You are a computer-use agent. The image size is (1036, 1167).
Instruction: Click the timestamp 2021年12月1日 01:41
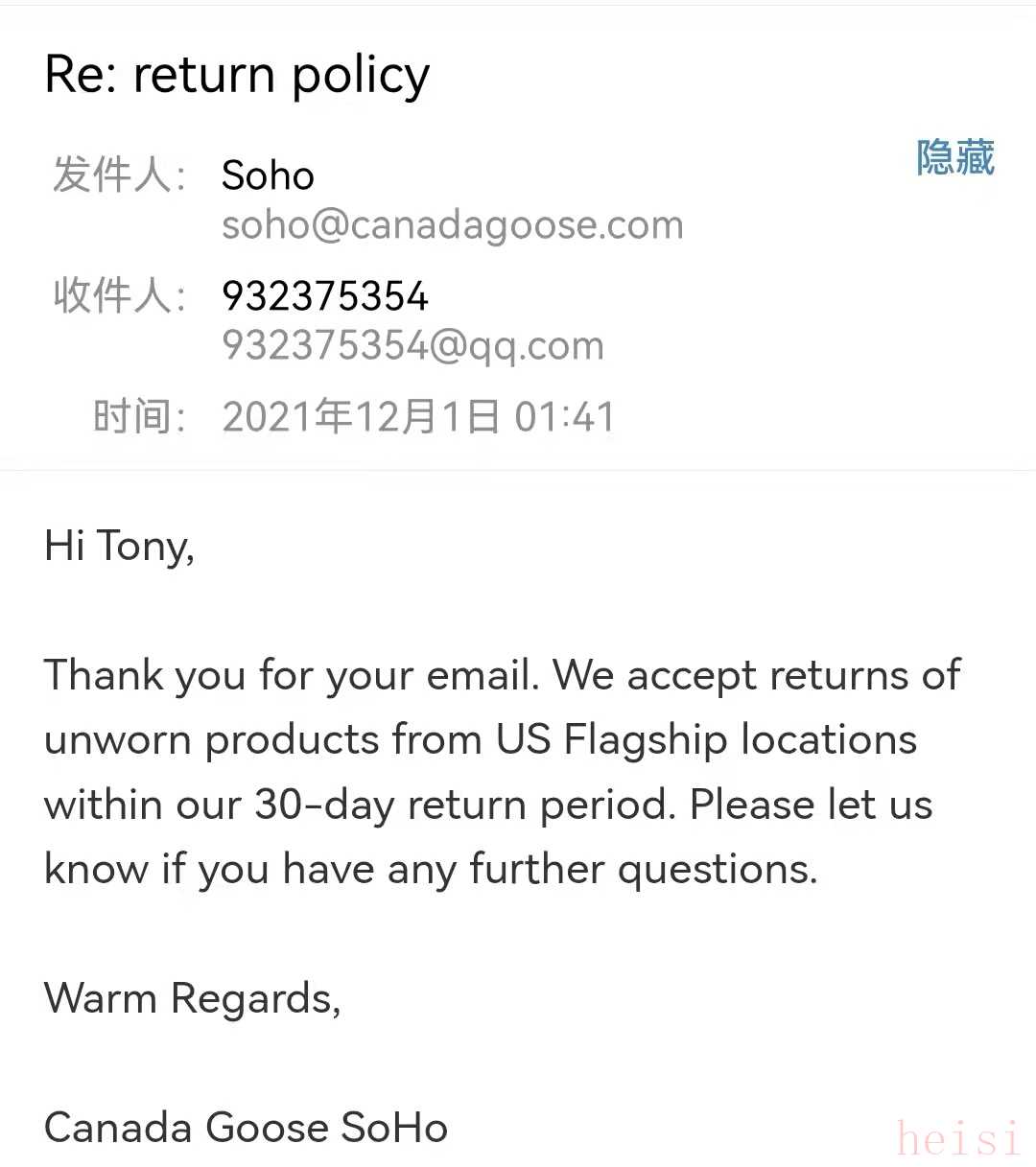[x=418, y=417]
